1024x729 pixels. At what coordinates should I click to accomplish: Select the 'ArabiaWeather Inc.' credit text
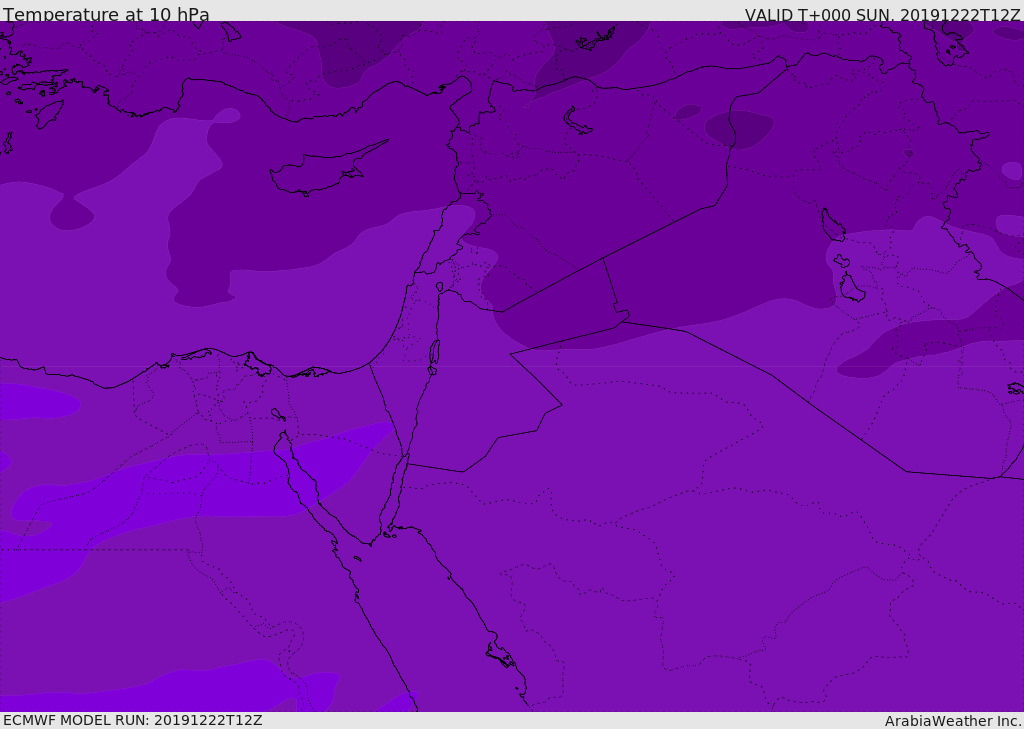tap(952, 721)
